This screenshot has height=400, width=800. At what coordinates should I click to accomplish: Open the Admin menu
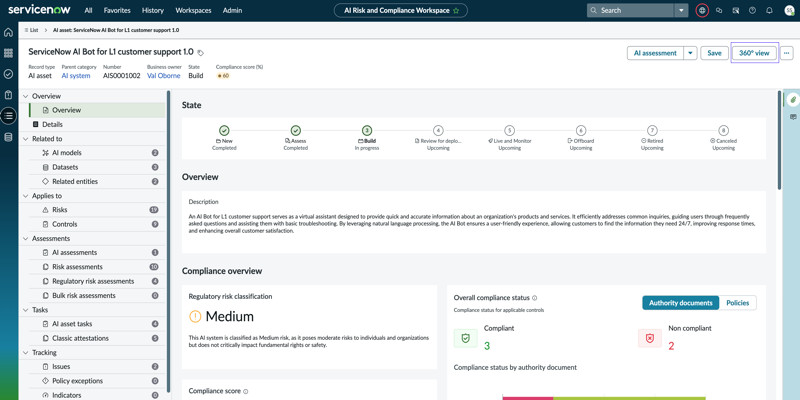point(233,10)
